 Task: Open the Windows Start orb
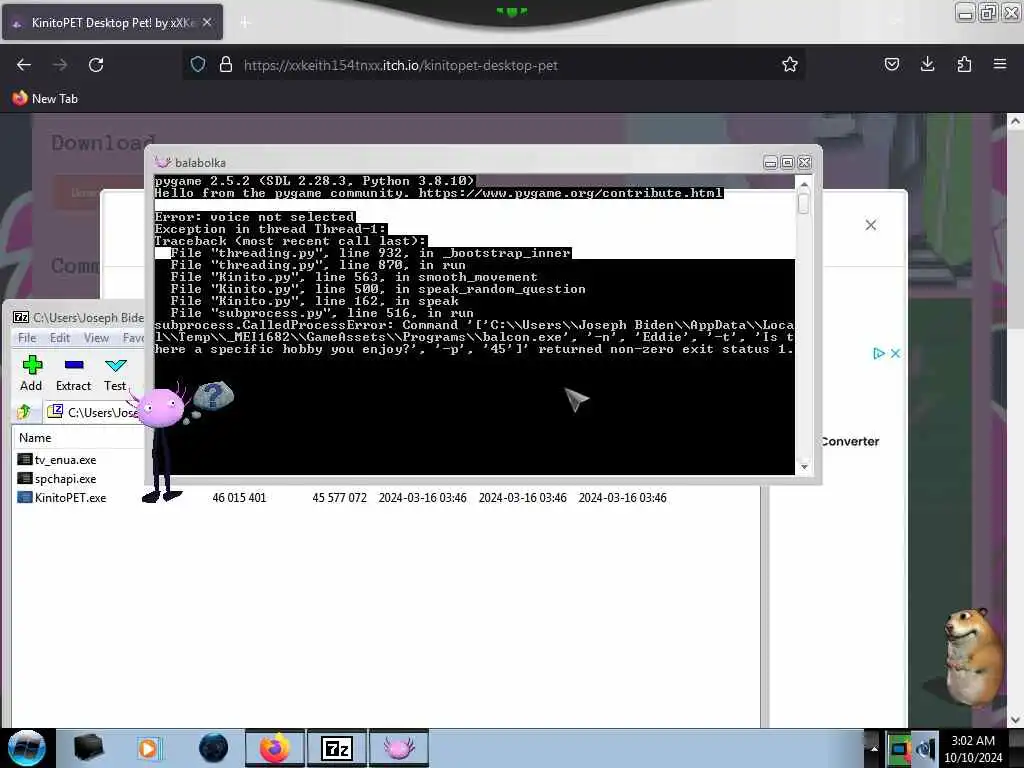point(27,748)
